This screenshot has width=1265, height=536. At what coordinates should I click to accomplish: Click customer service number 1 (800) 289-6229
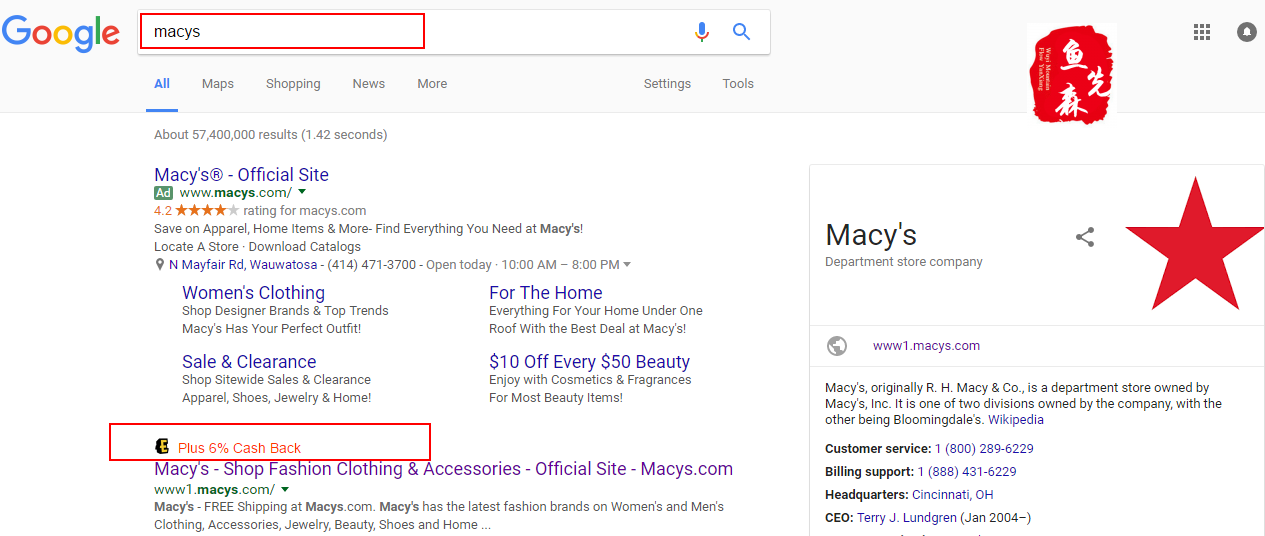pyautogui.click(x=984, y=449)
